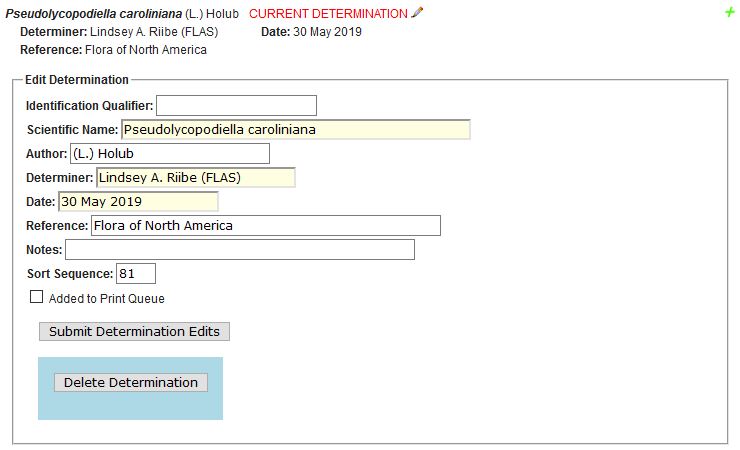Click the green plus icon at top right
The width and height of the screenshot is (740, 450).
(729, 12)
